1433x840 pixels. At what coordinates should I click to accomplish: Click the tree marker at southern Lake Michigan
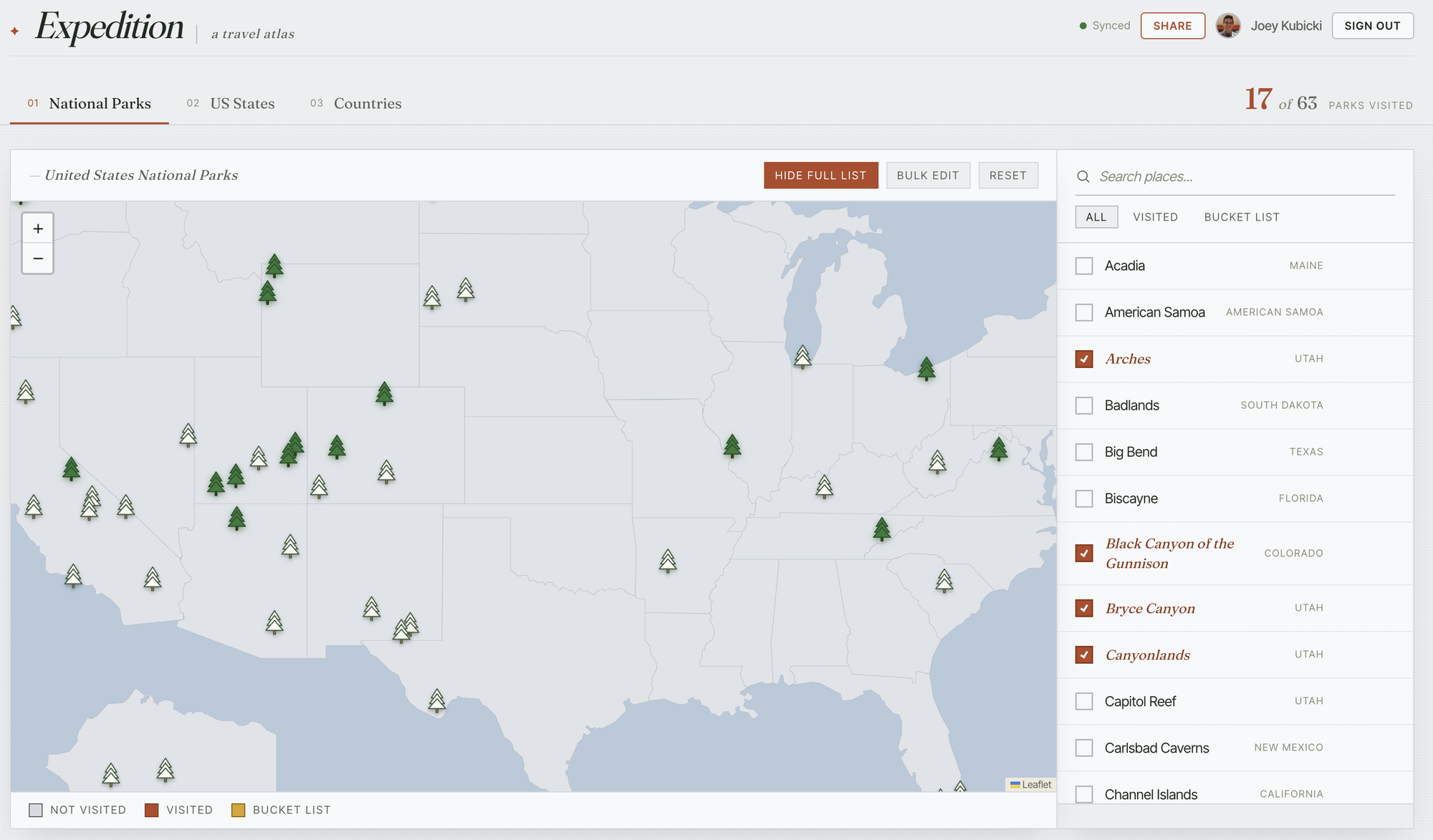pyautogui.click(x=802, y=356)
